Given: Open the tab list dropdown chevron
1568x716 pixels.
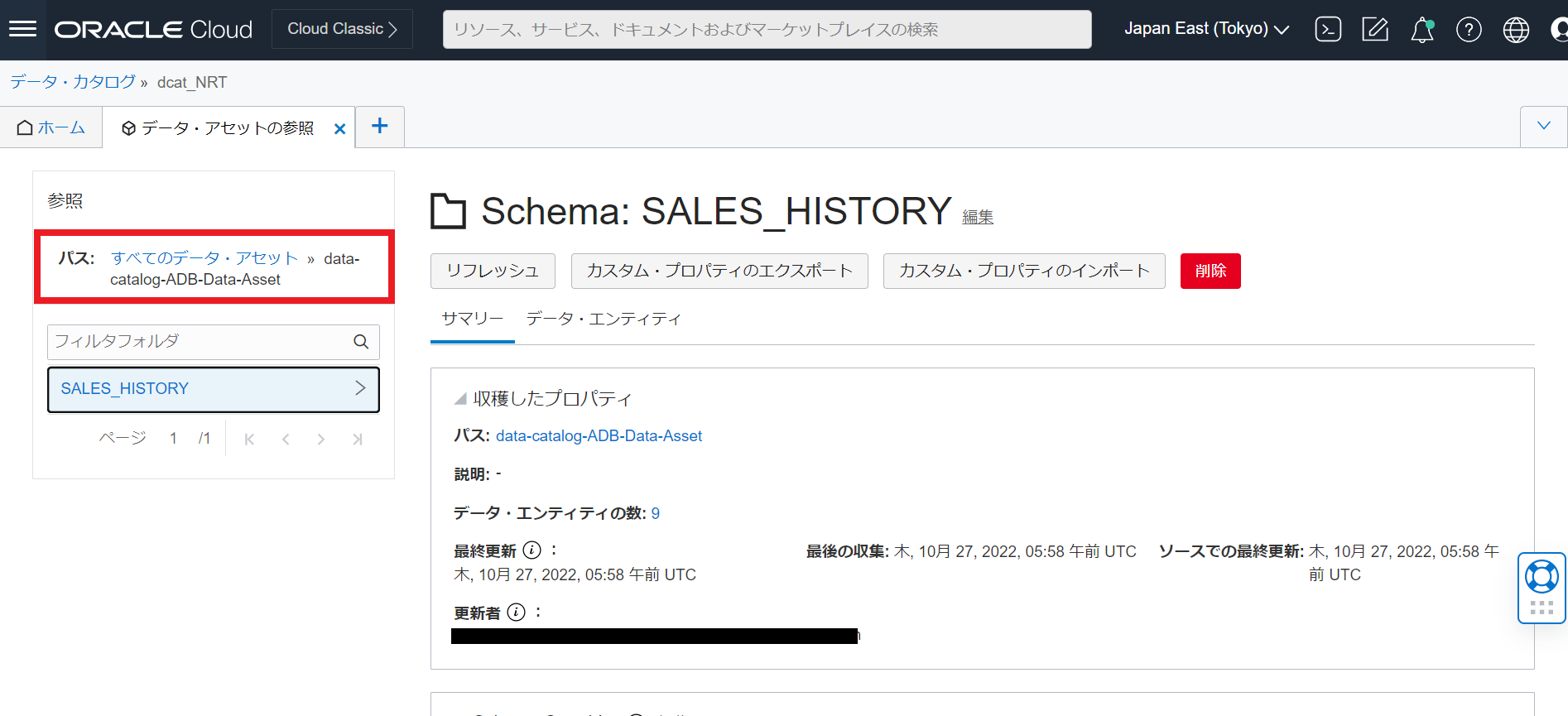Looking at the screenshot, I should tap(1543, 126).
